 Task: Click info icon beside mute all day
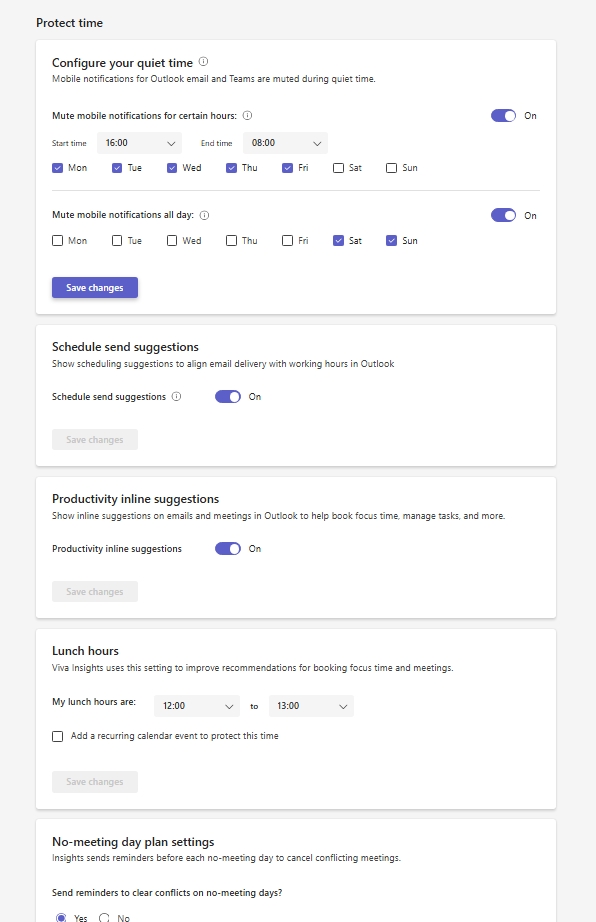[x=205, y=215]
